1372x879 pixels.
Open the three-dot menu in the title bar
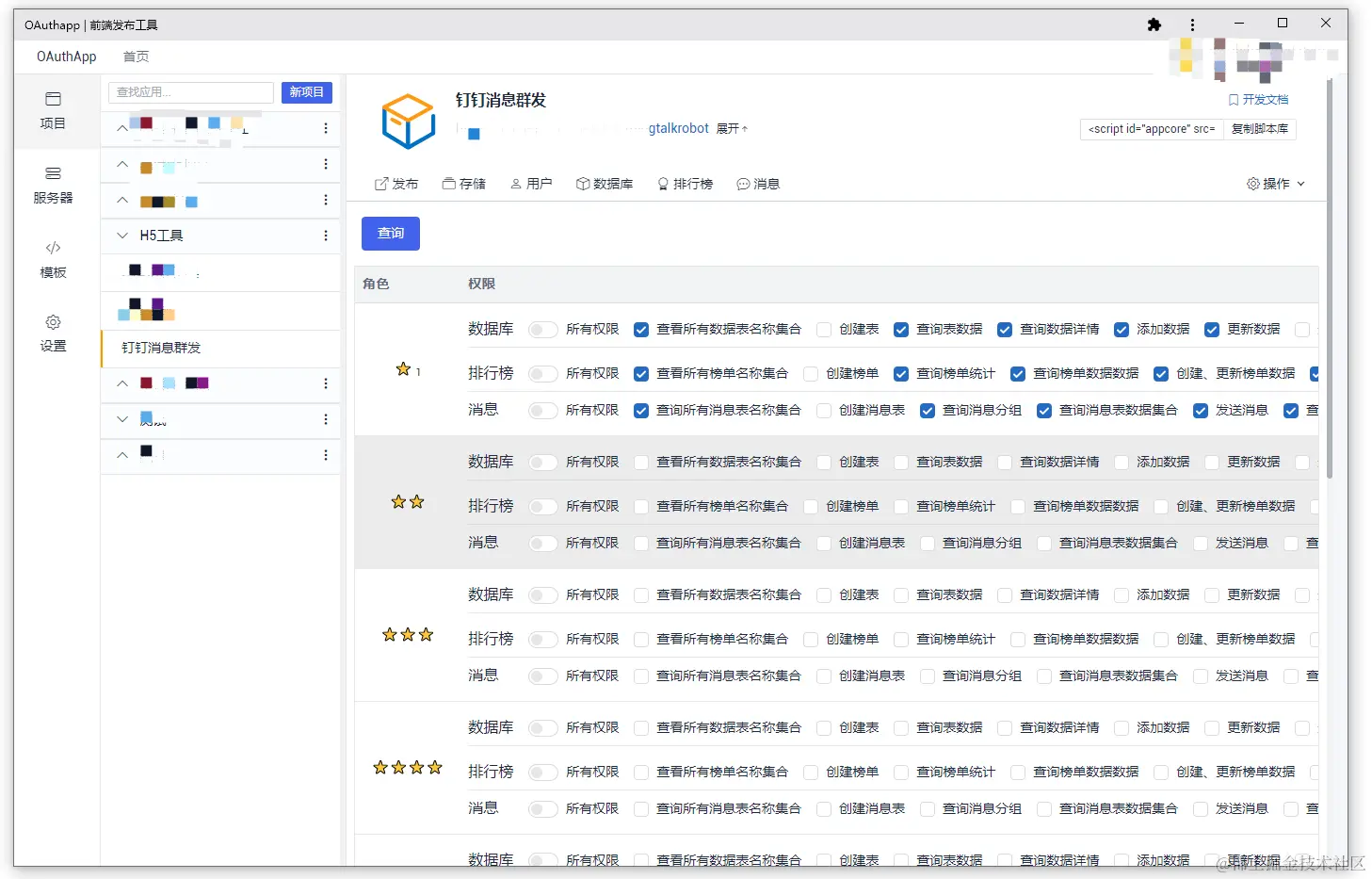1192,24
